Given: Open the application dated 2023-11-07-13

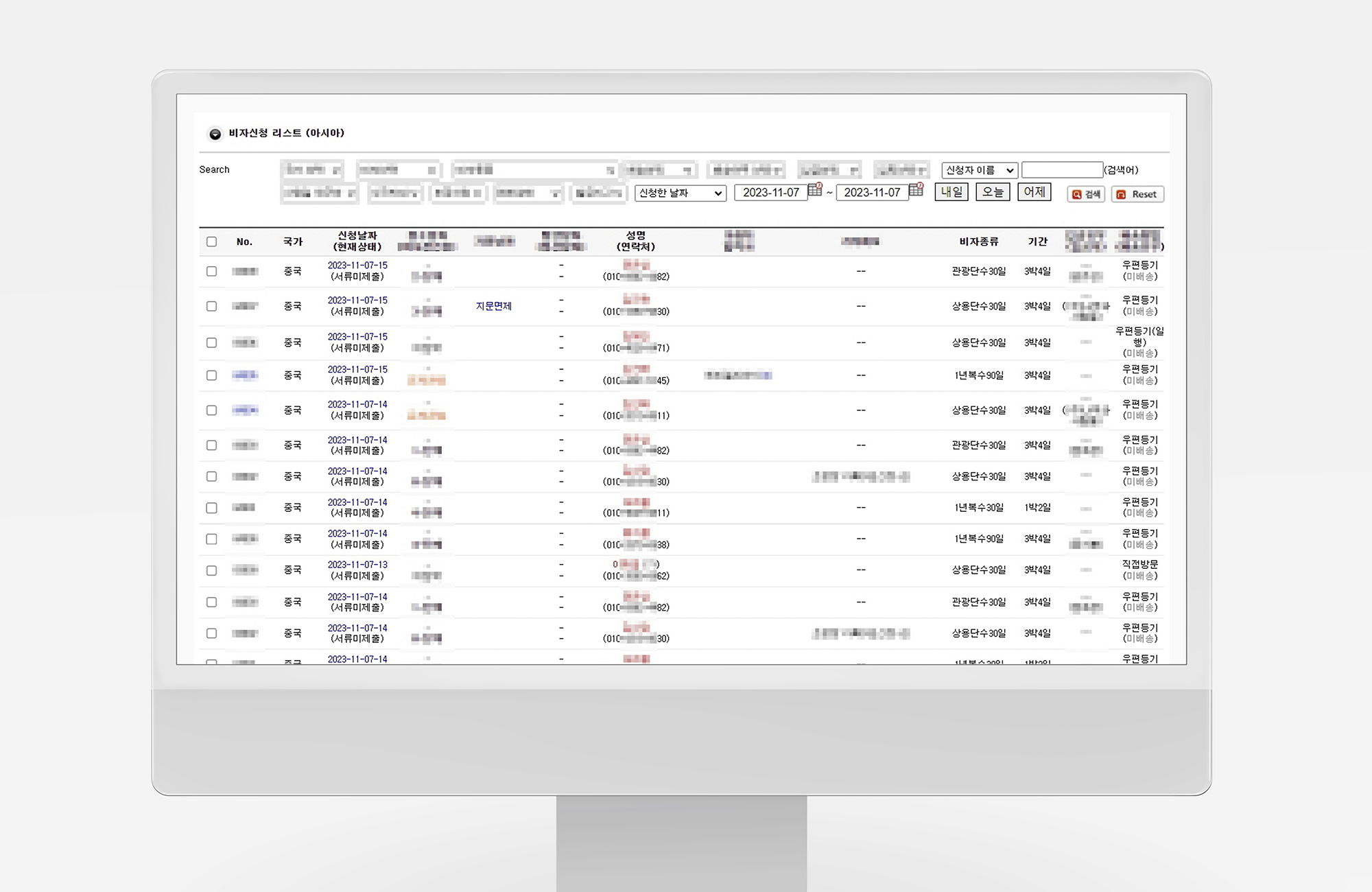Looking at the screenshot, I should [x=357, y=565].
